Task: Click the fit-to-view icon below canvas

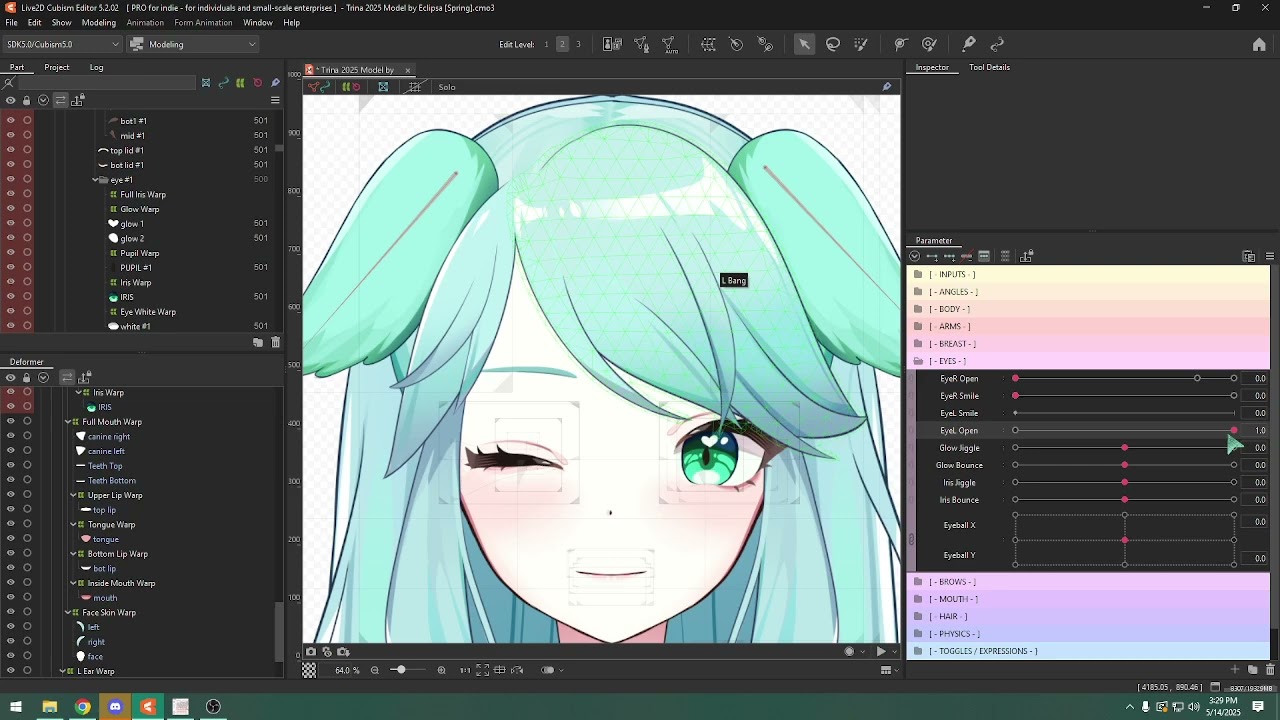Action: (x=482, y=670)
